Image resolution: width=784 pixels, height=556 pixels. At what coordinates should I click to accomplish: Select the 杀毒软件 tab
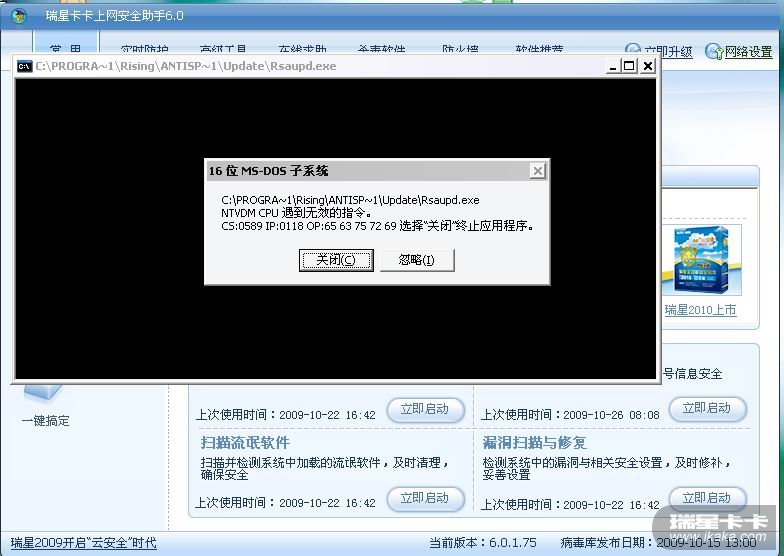point(382,49)
